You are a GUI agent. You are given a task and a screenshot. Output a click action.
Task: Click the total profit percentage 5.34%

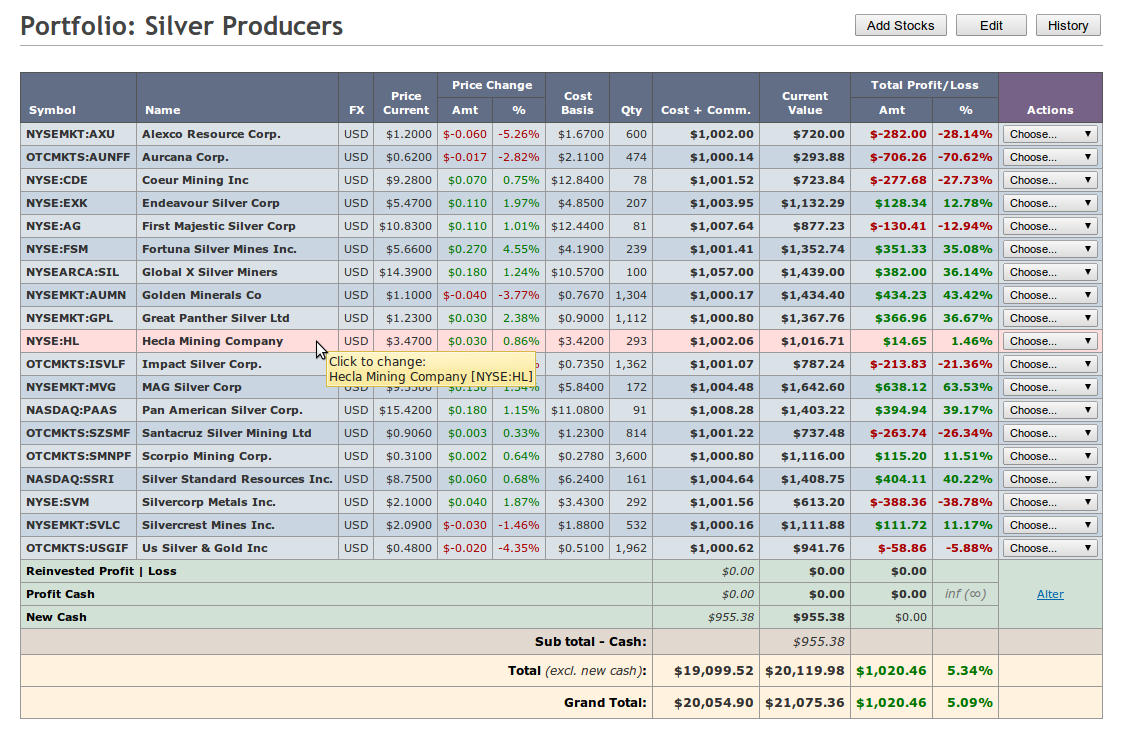click(969, 671)
